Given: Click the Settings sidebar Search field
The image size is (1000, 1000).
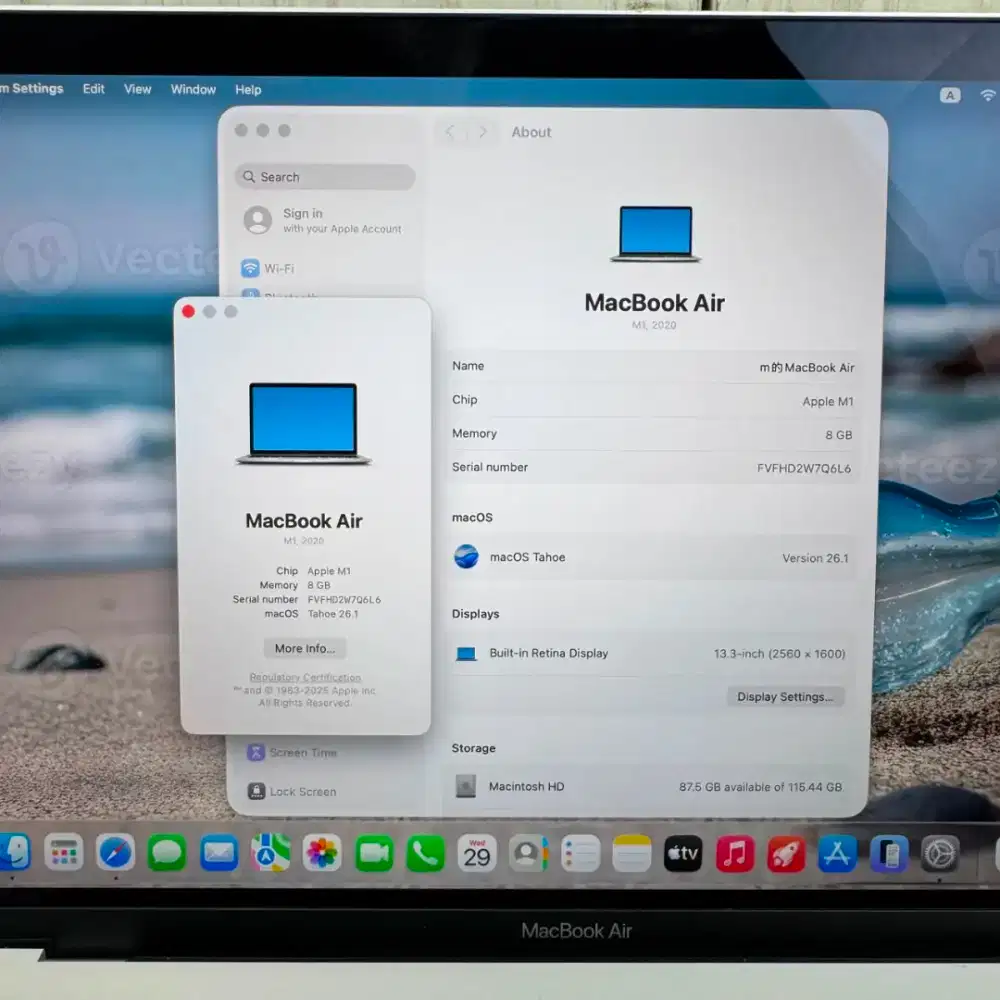Looking at the screenshot, I should point(325,177).
